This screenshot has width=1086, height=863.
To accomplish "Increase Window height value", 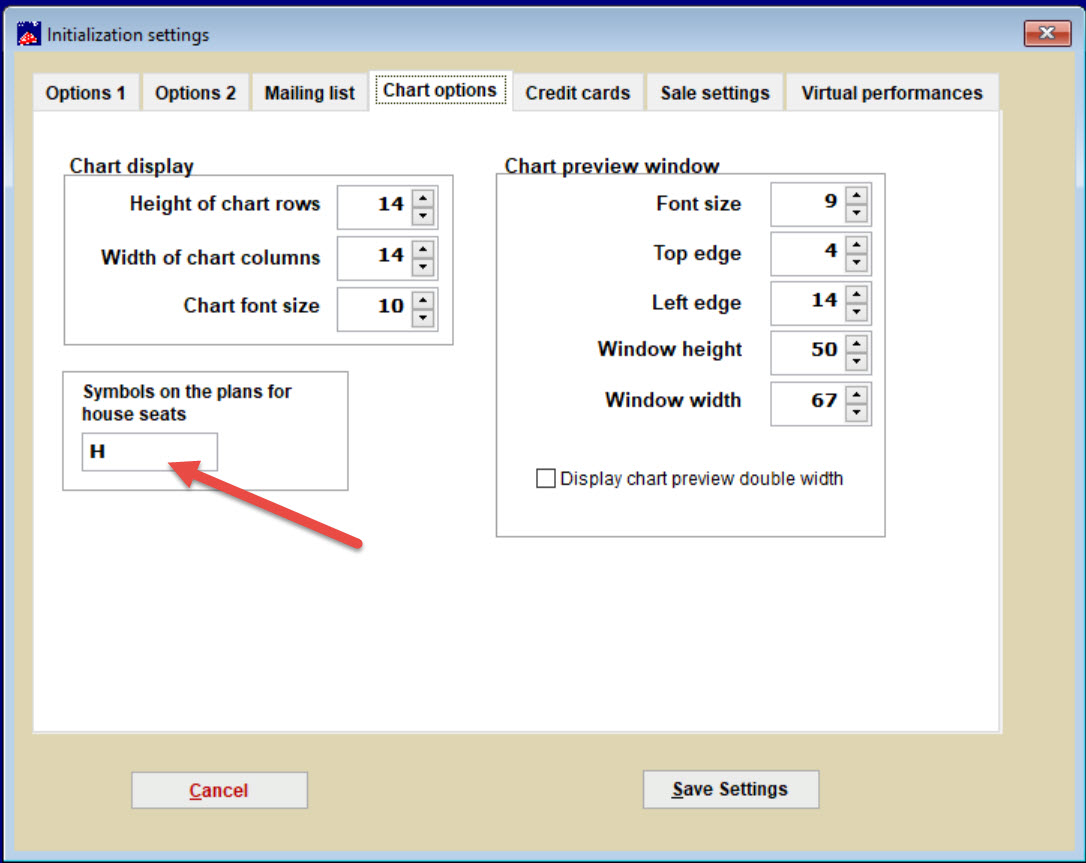I will (x=856, y=343).
